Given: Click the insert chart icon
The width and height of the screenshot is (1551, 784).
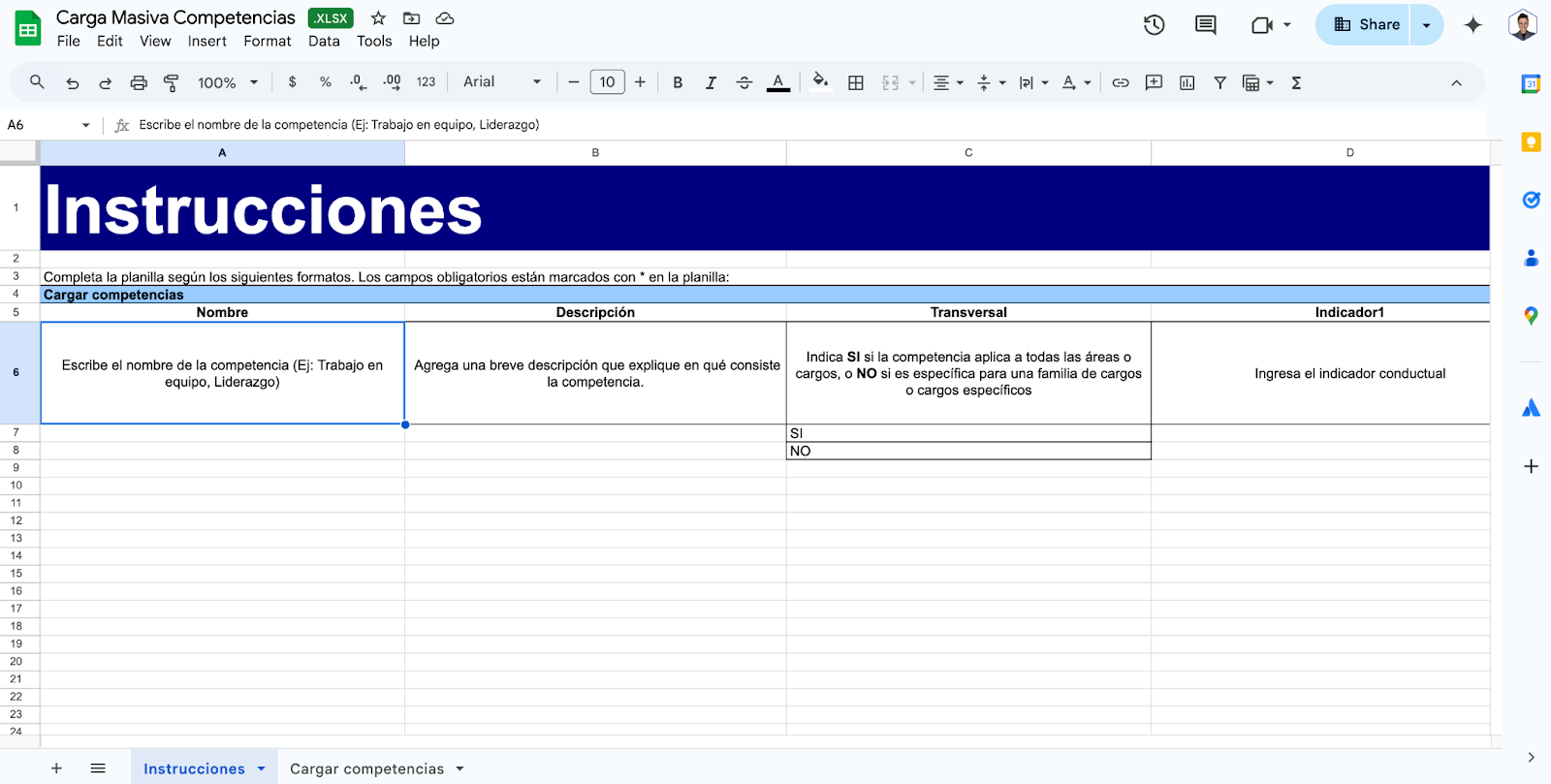Looking at the screenshot, I should click(x=1187, y=82).
